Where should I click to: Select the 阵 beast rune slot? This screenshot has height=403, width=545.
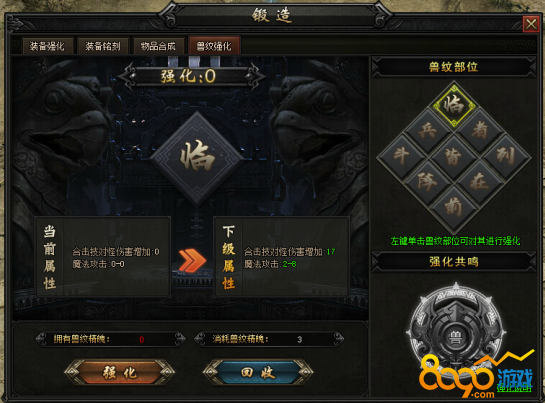click(428, 182)
